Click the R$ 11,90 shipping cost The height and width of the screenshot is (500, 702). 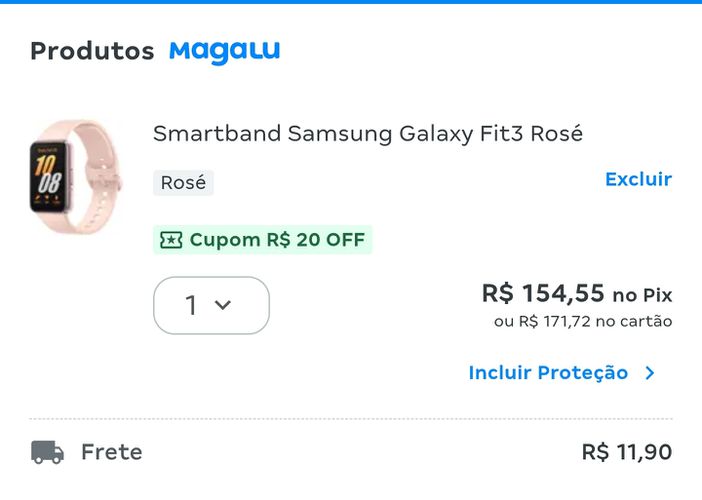[x=627, y=452]
